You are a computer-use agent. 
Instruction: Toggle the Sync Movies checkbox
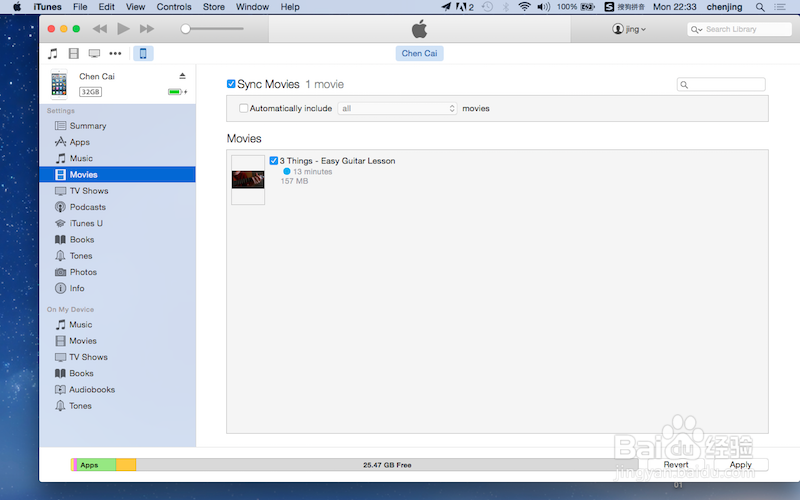(231, 84)
